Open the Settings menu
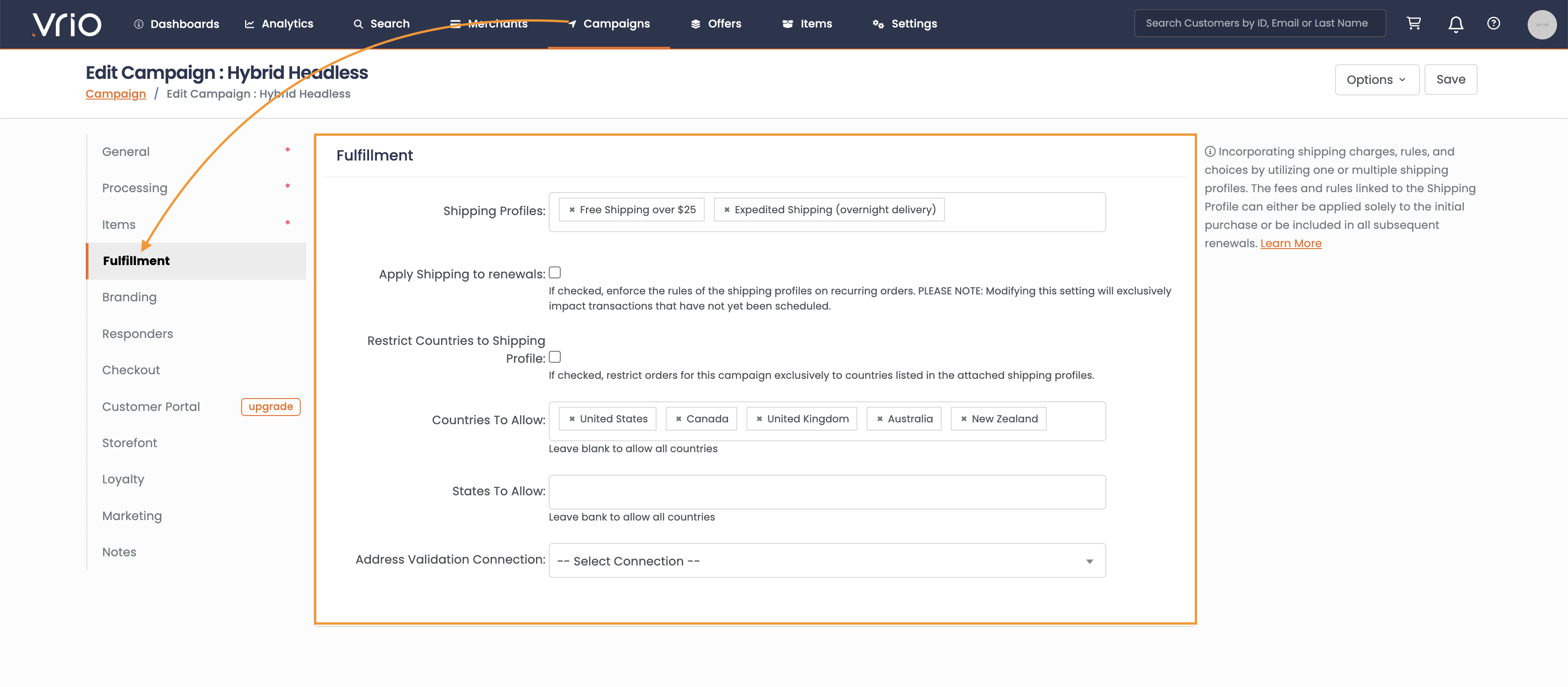This screenshot has height=687, width=1568. tap(905, 24)
